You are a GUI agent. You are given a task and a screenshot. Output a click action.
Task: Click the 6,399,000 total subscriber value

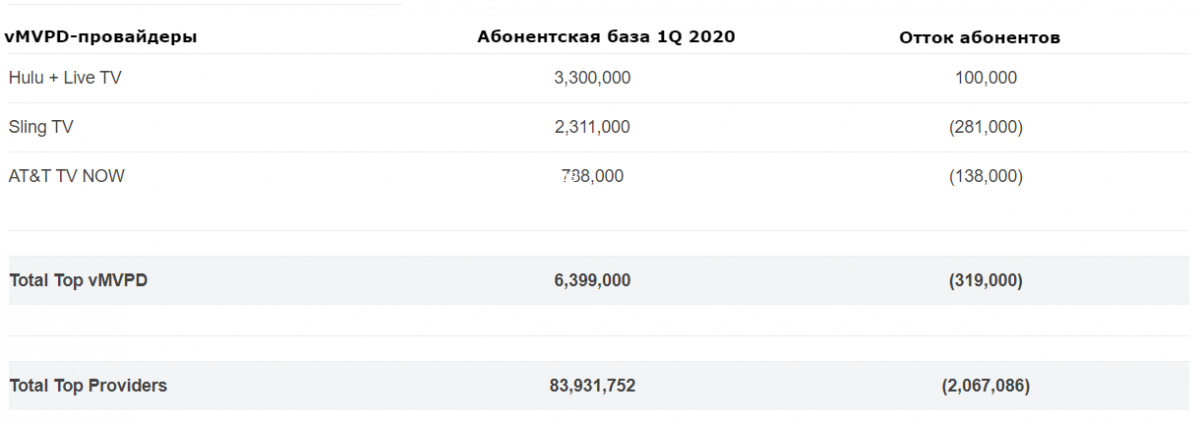tap(592, 281)
